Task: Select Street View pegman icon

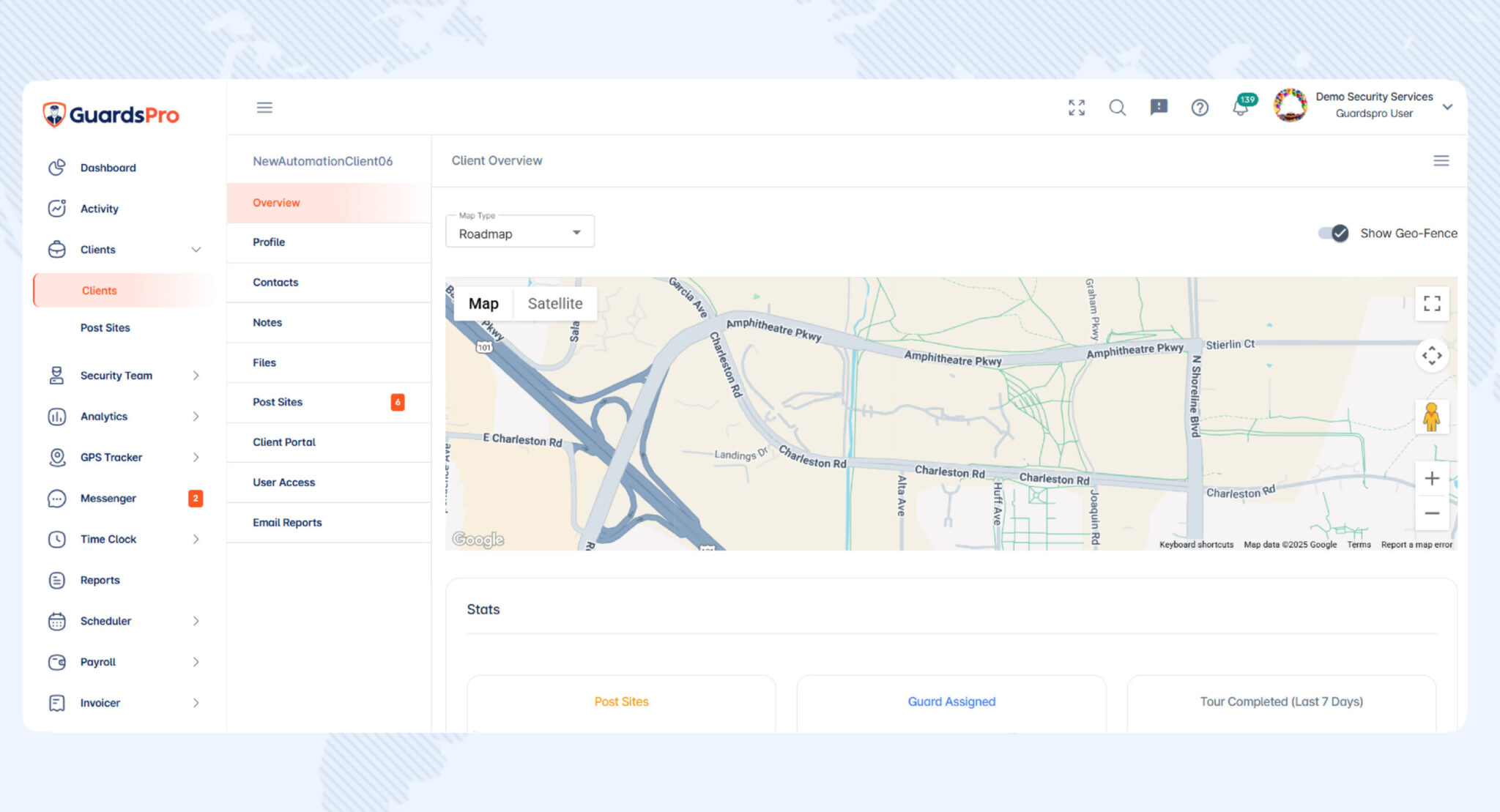Action: pyautogui.click(x=1432, y=417)
